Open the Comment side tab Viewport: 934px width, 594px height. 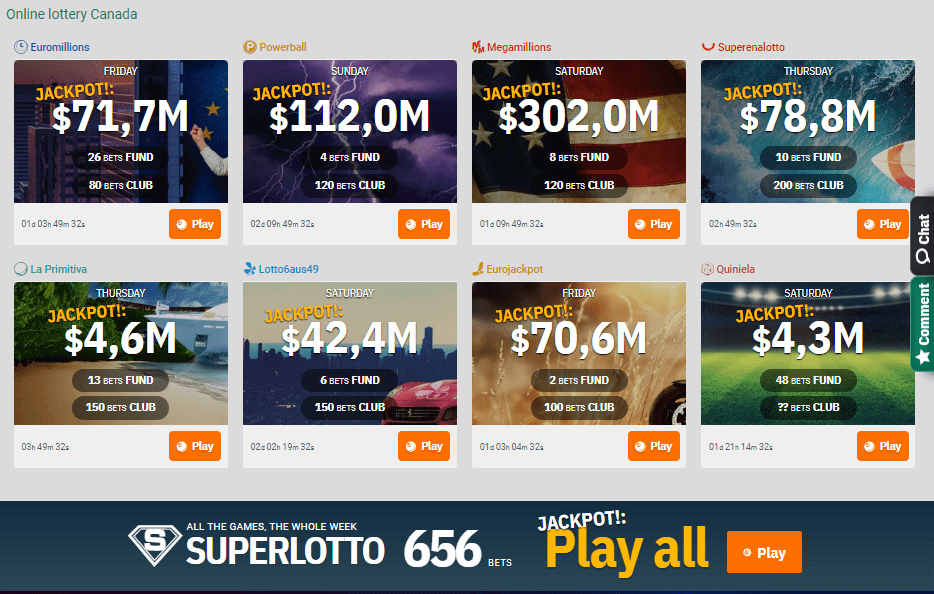[923, 324]
